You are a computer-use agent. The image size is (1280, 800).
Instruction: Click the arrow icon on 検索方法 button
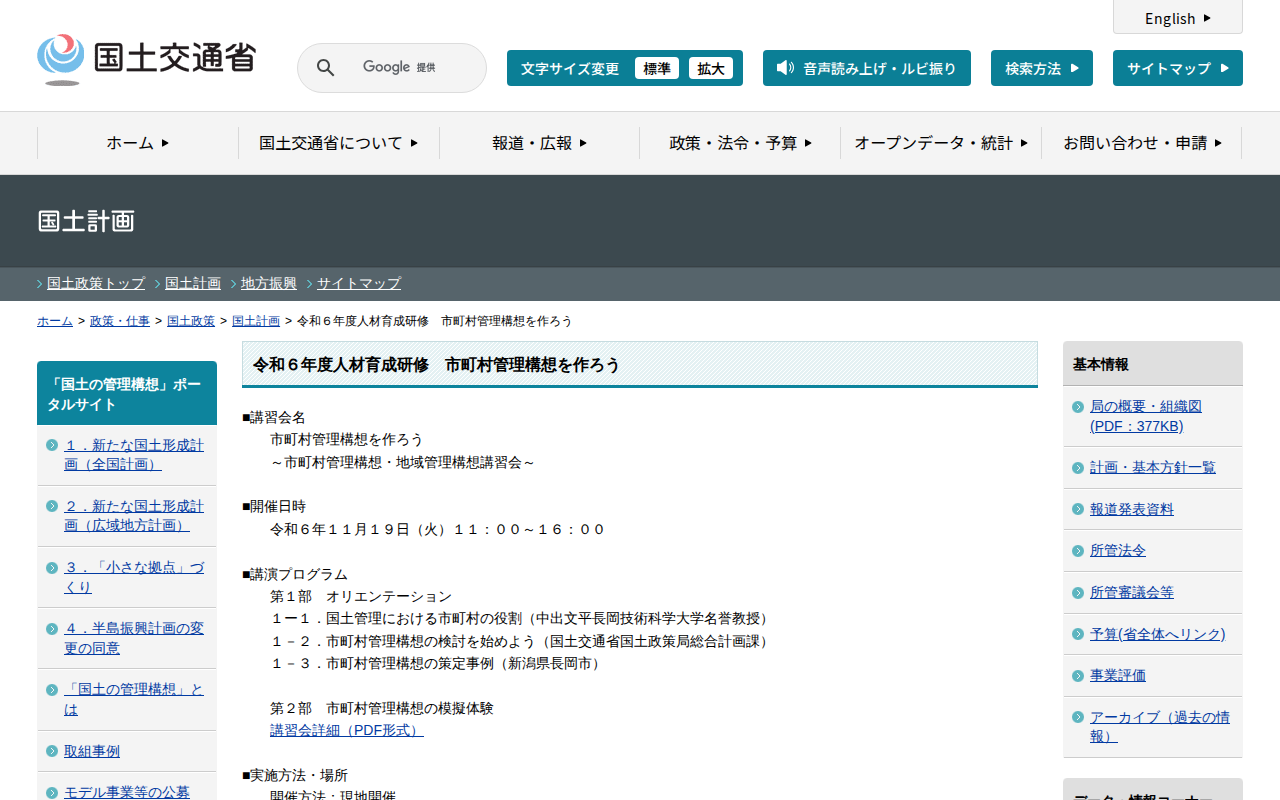(1075, 68)
